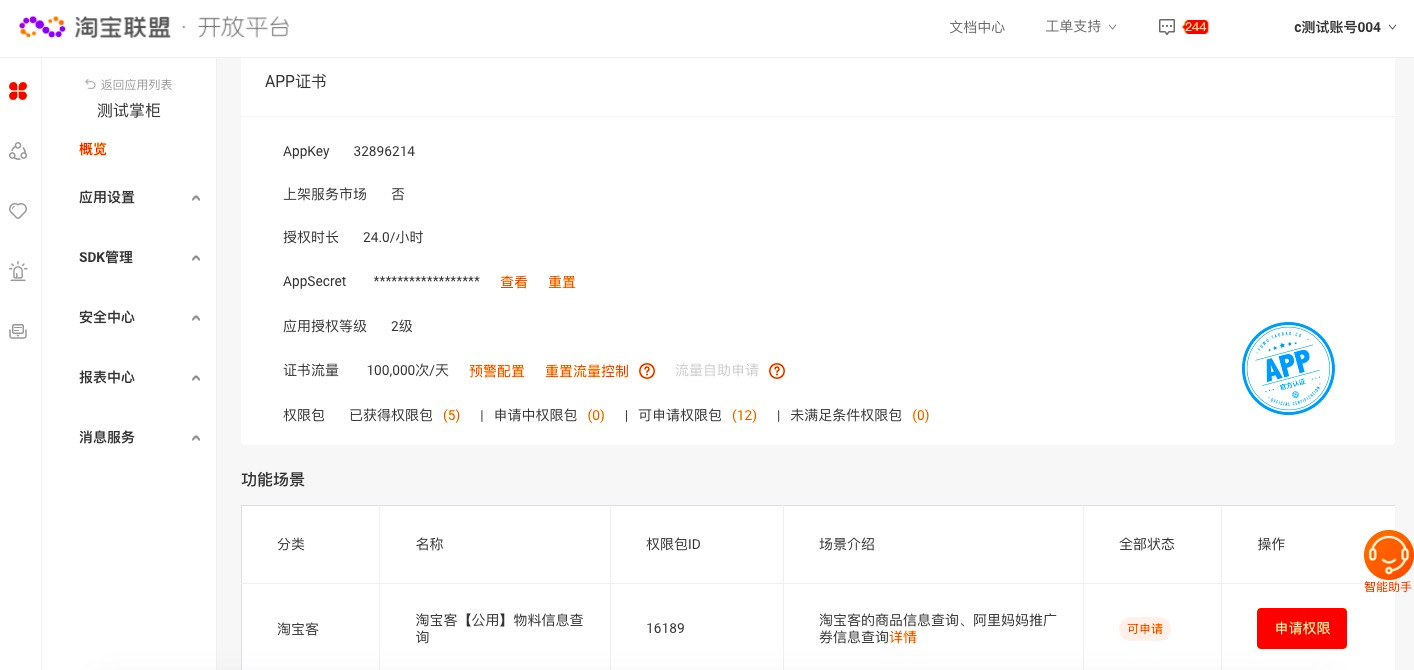Click the AppKey value 32896214
The height and width of the screenshot is (670, 1414).
point(384,152)
